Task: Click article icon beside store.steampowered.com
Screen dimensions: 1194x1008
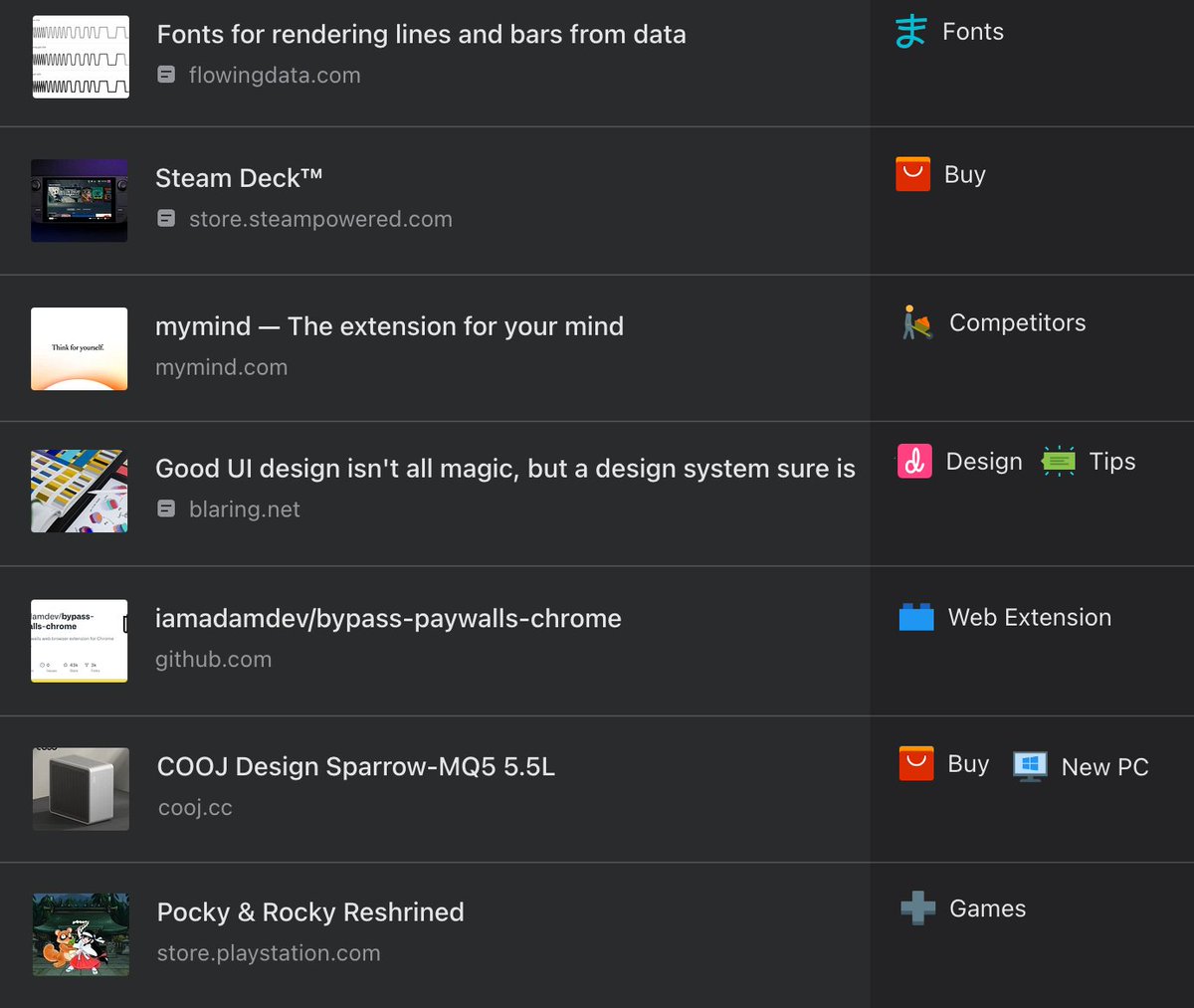Action: tap(167, 218)
